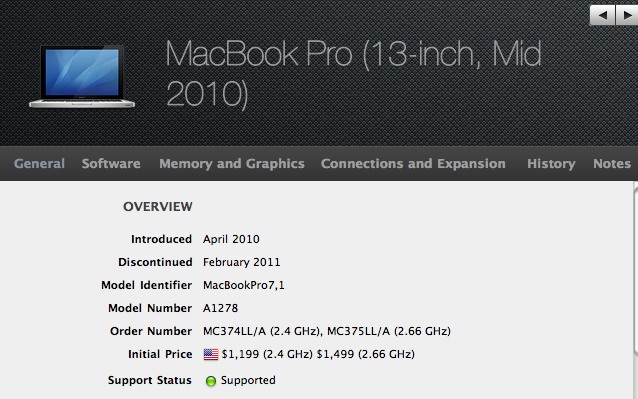Click the MacBook Pro (13-inch, Mid 2010) title
This screenshot has width=638, height=399.
pyautogui.click(x=353, y=74)
